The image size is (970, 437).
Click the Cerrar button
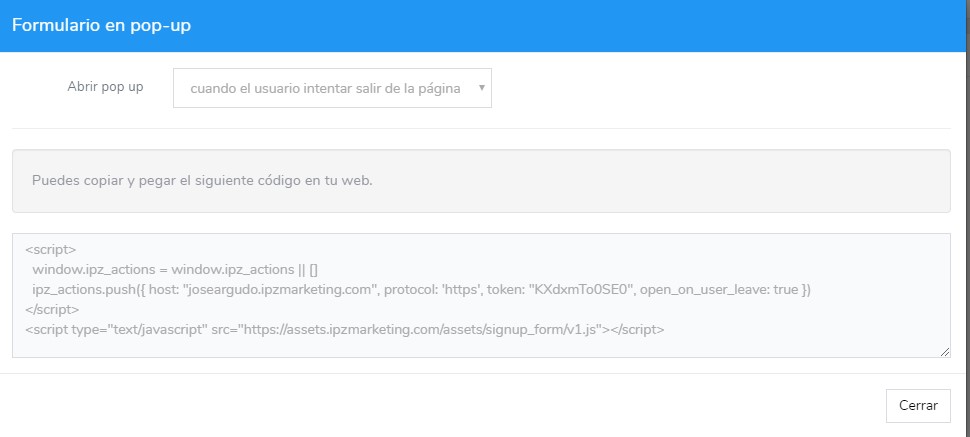918,405
